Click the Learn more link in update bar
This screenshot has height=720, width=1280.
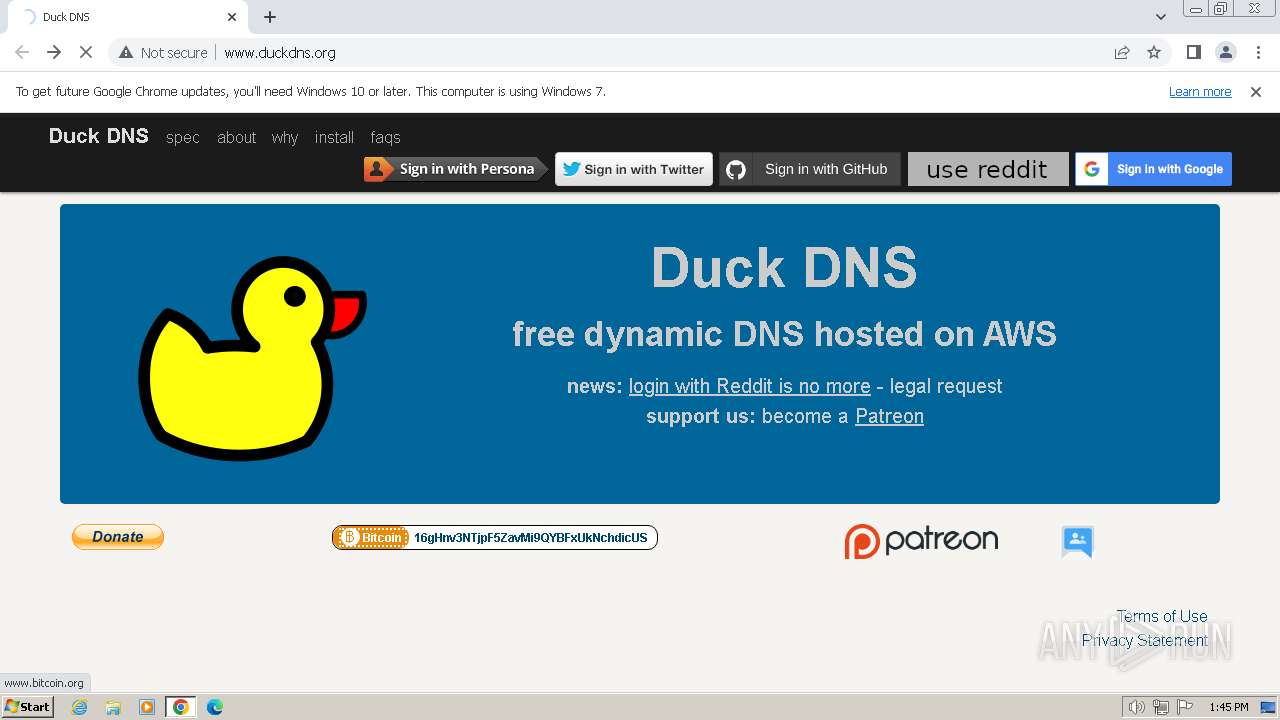click(1200, 91)
